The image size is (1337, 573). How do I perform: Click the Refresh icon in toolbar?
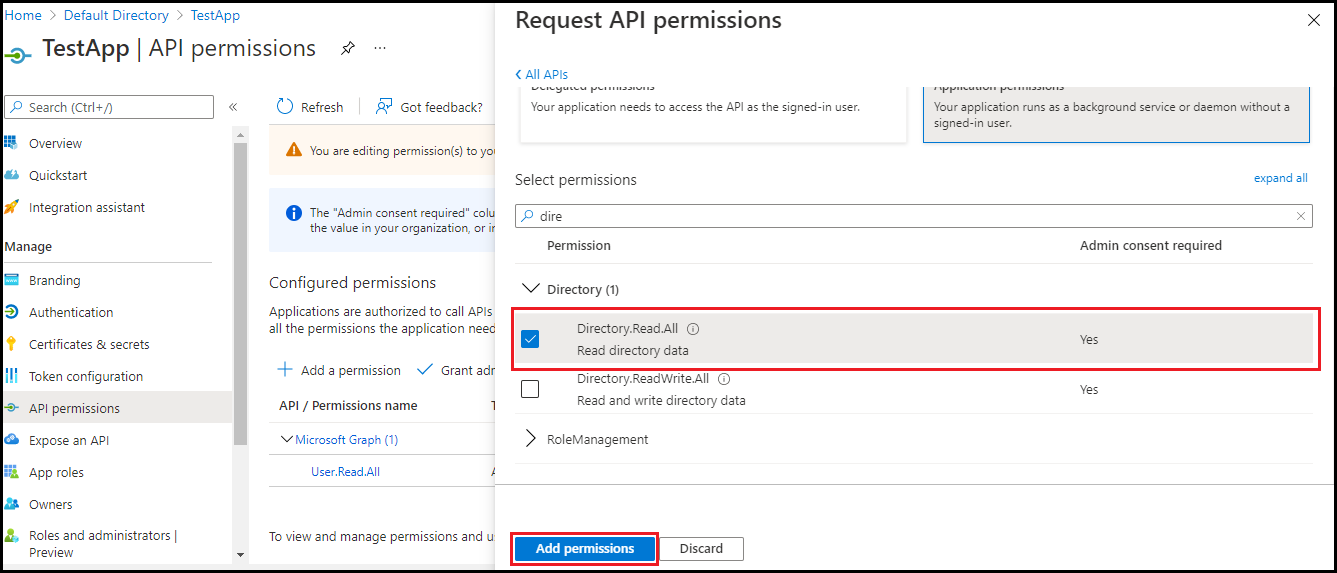(x=285, y=107)
